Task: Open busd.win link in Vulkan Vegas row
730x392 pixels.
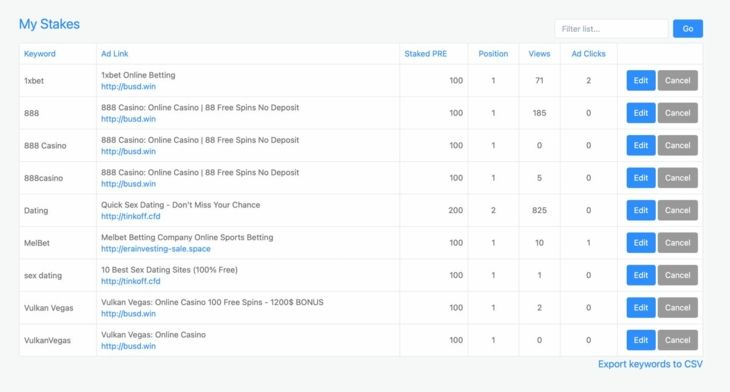Action: [x=128, y=314]
